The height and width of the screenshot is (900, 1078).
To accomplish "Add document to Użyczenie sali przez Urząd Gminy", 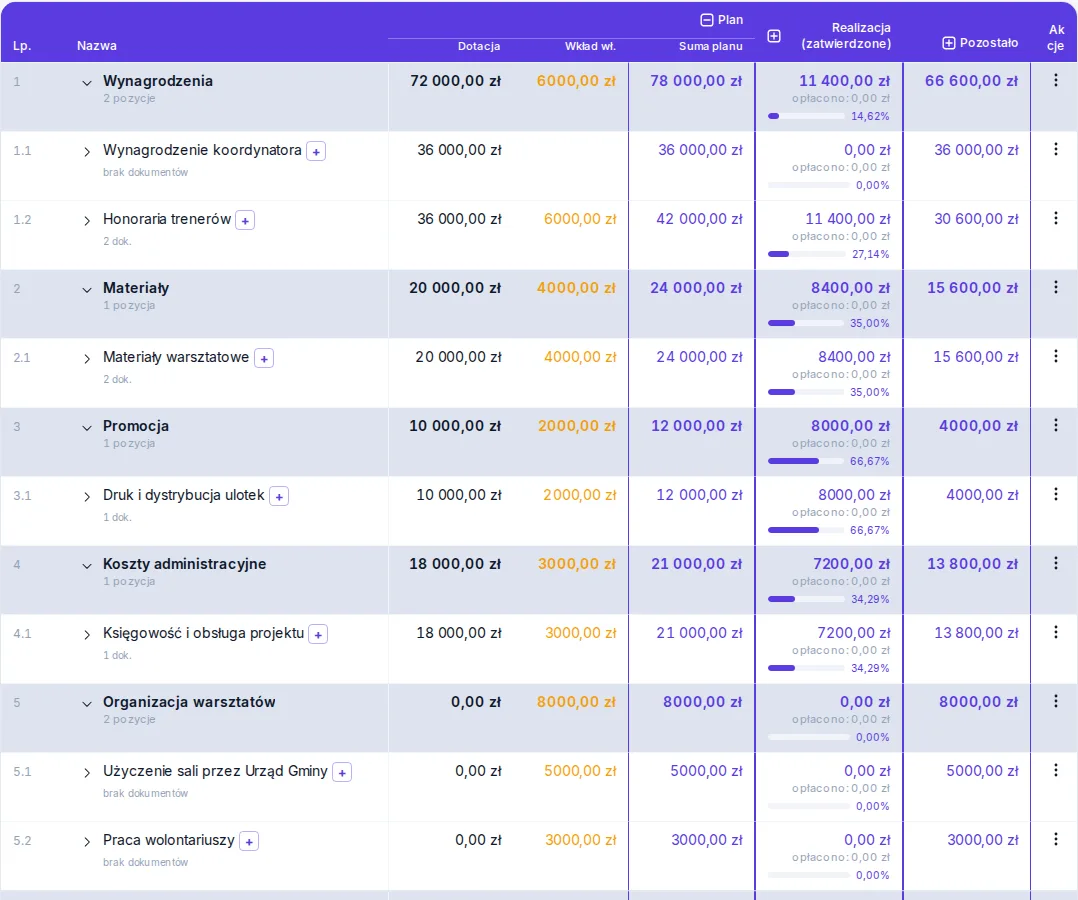I will [342, 773].
